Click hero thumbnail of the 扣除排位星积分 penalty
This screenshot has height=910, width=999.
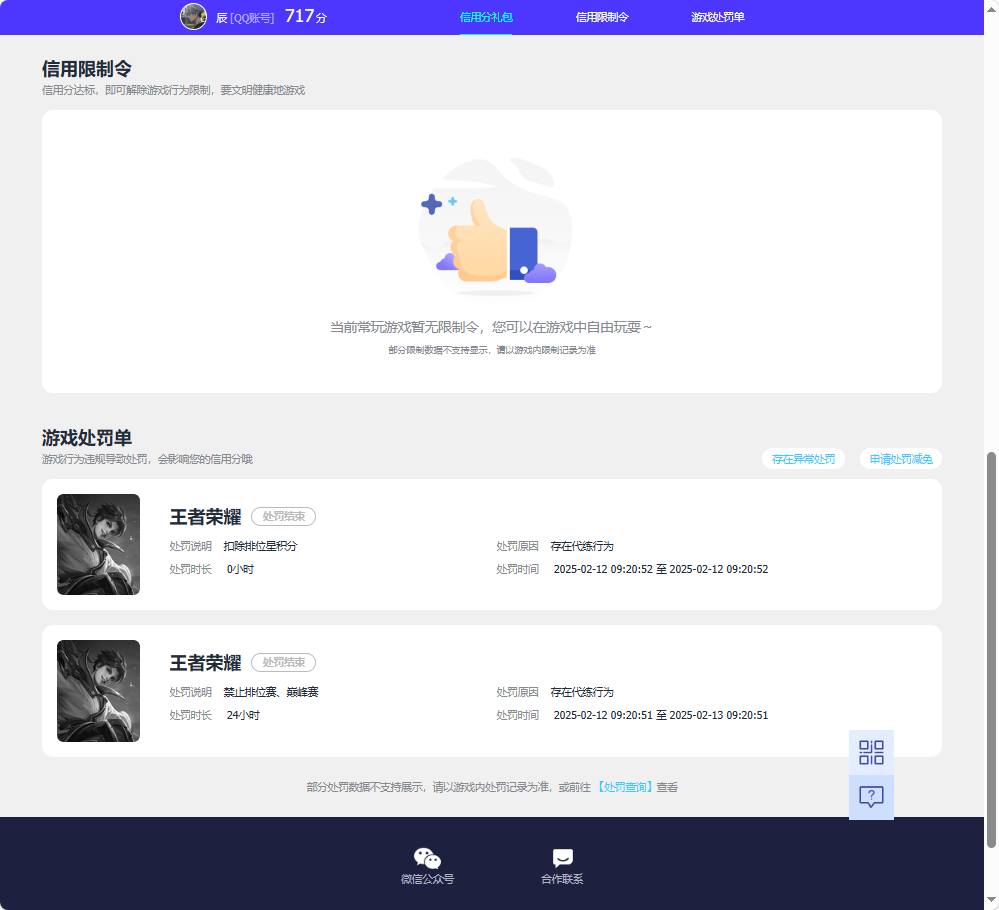coord(98,544)
